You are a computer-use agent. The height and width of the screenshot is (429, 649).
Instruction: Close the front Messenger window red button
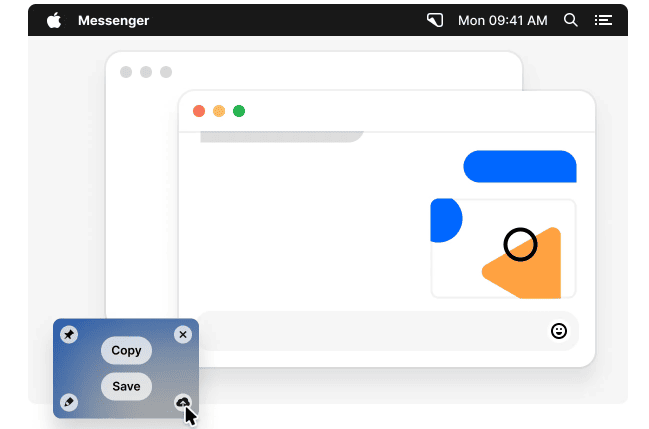pyautogui.click(x=199, y=111)
